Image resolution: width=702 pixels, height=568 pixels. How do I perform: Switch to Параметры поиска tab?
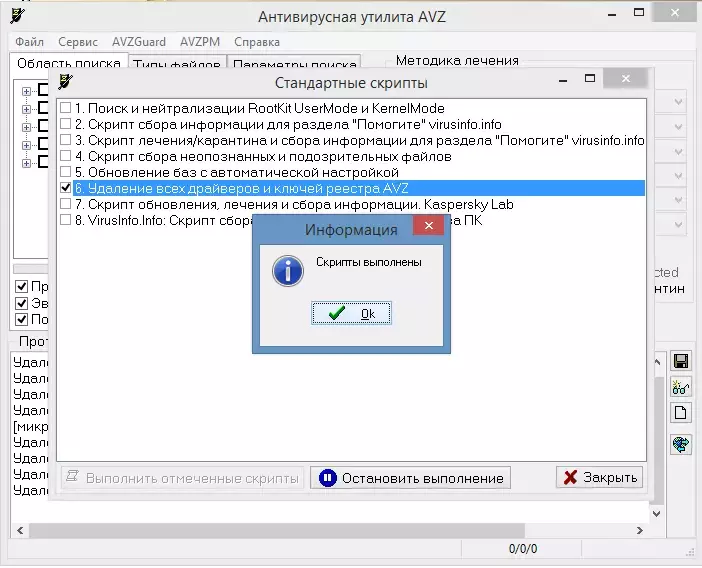click(294, 62)
